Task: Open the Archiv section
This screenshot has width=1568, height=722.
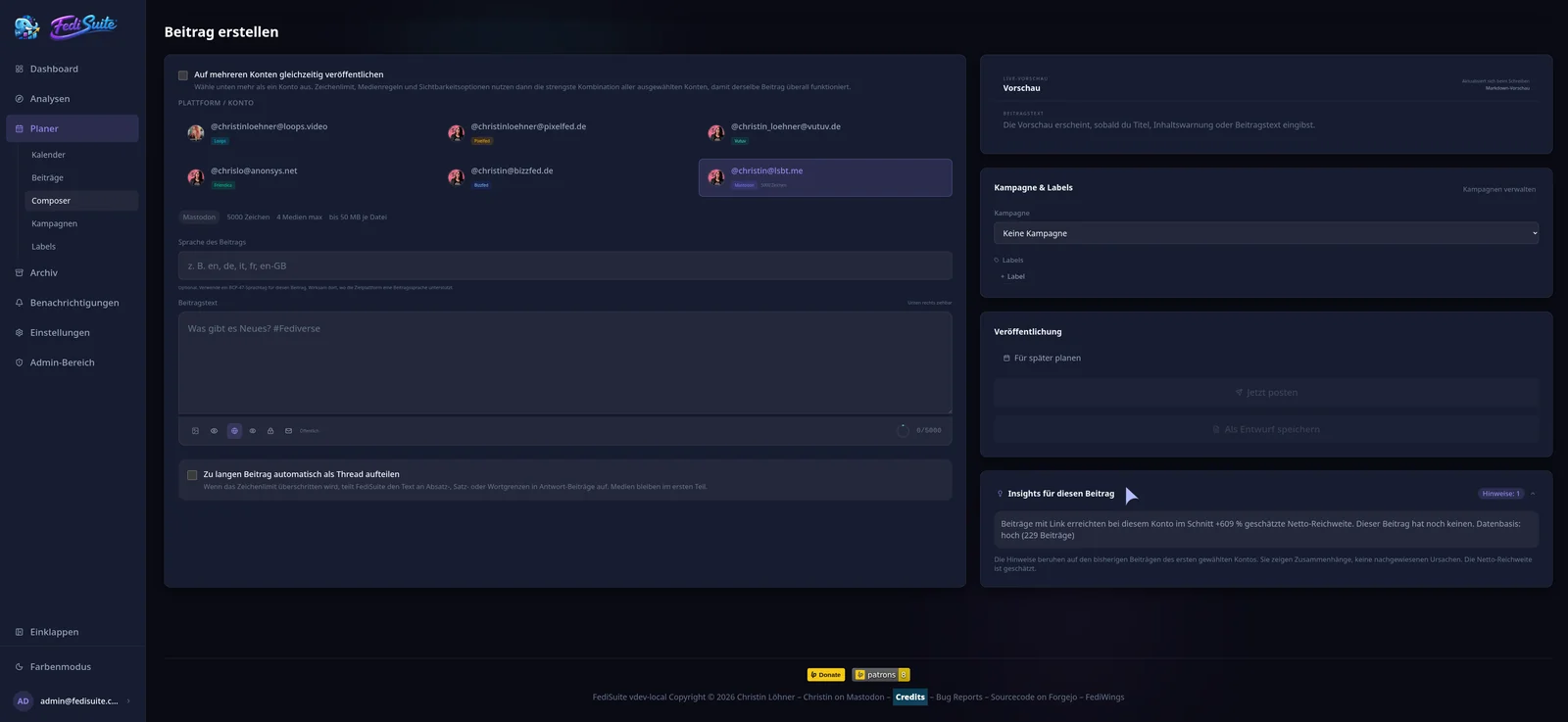Action: click(73, 273)
